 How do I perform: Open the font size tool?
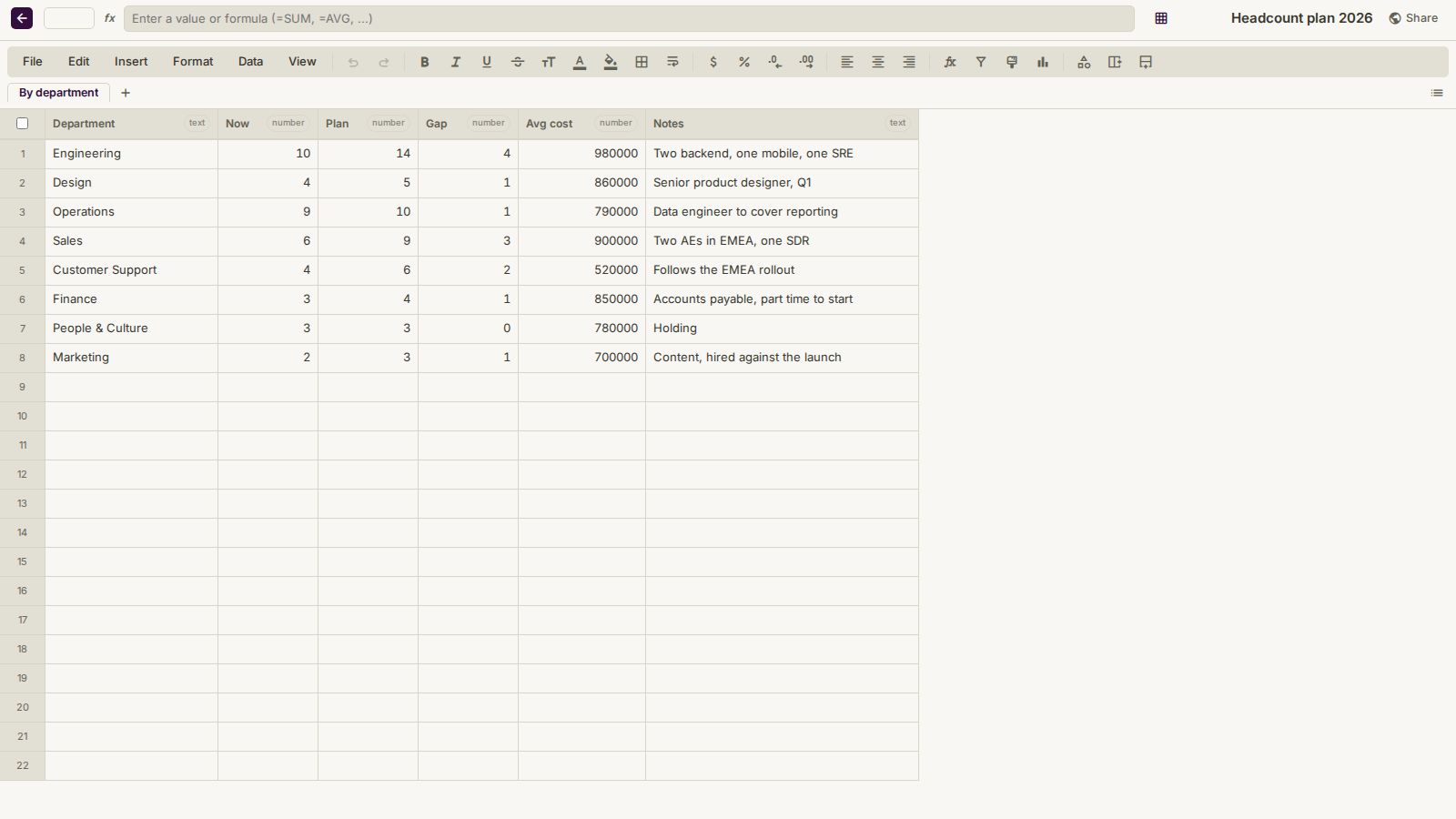[548, 62]
